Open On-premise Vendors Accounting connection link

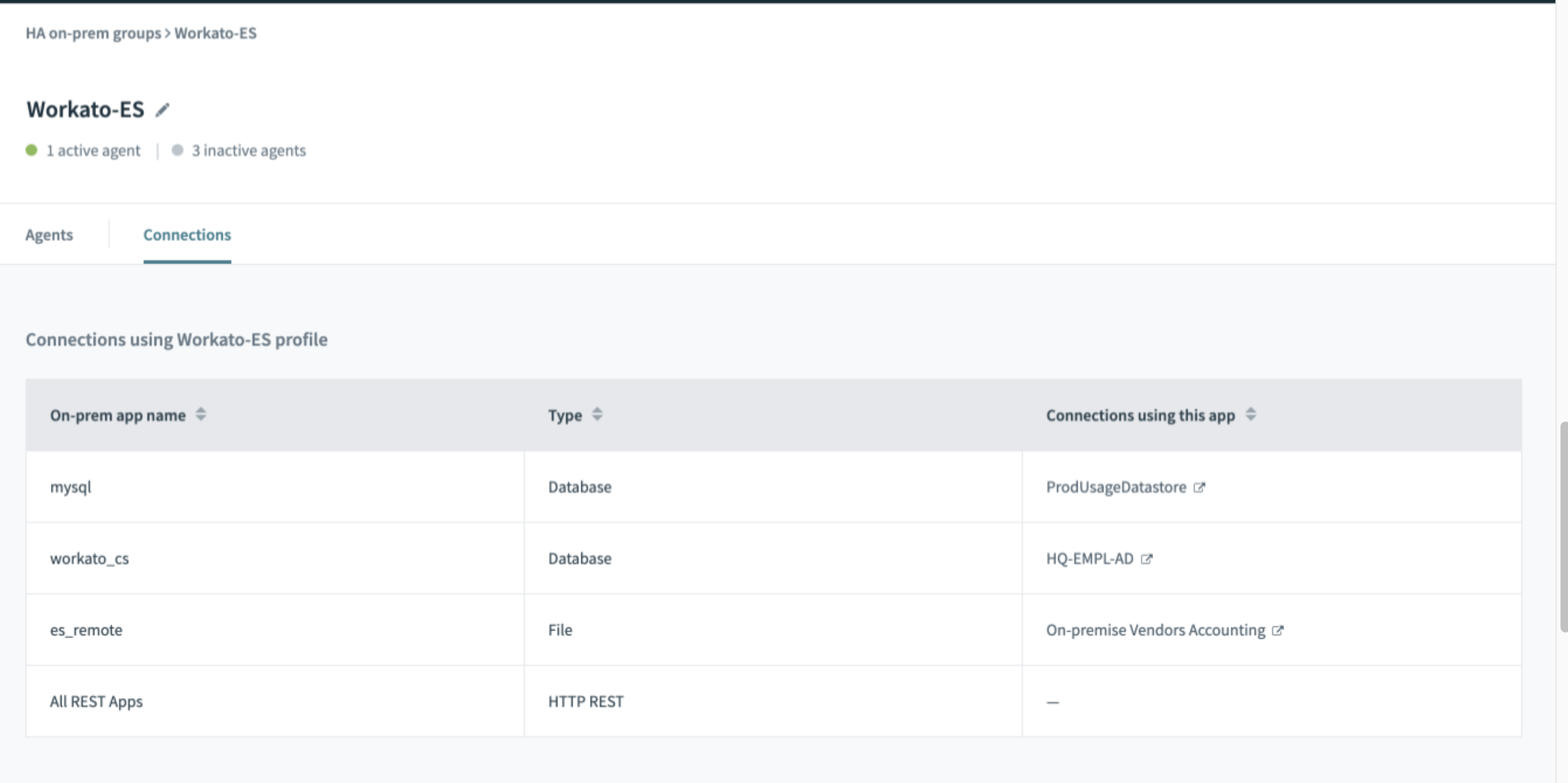[x=1155, y=631]
